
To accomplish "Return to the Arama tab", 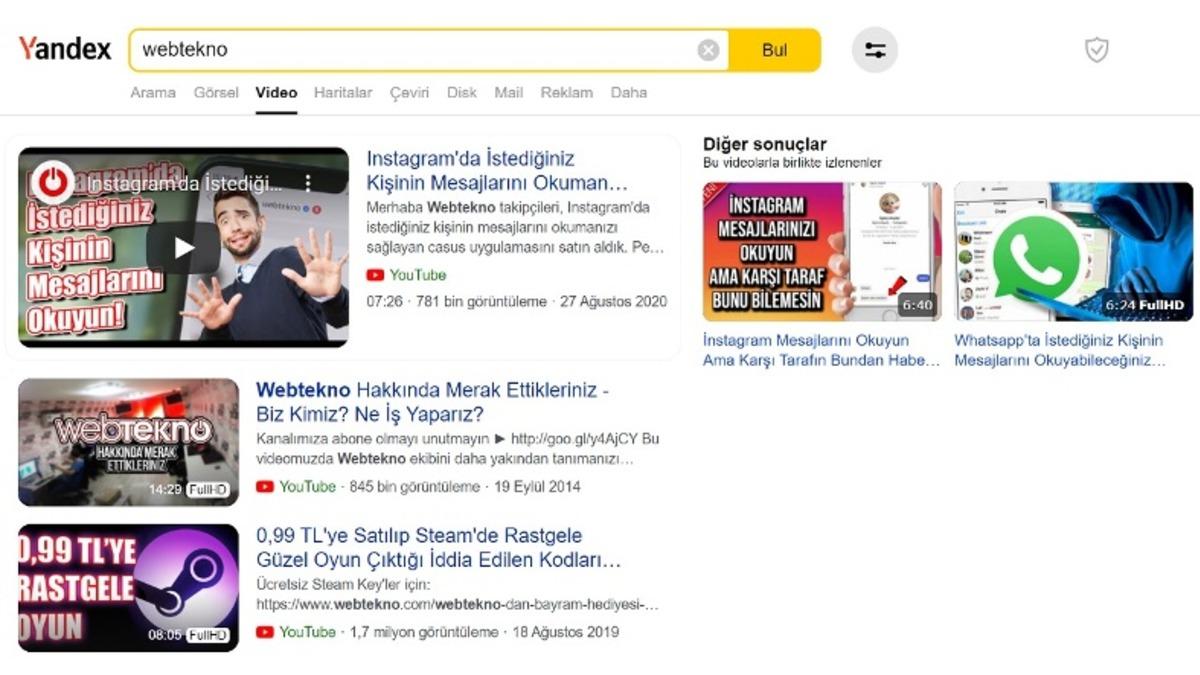I will point(152,92).
